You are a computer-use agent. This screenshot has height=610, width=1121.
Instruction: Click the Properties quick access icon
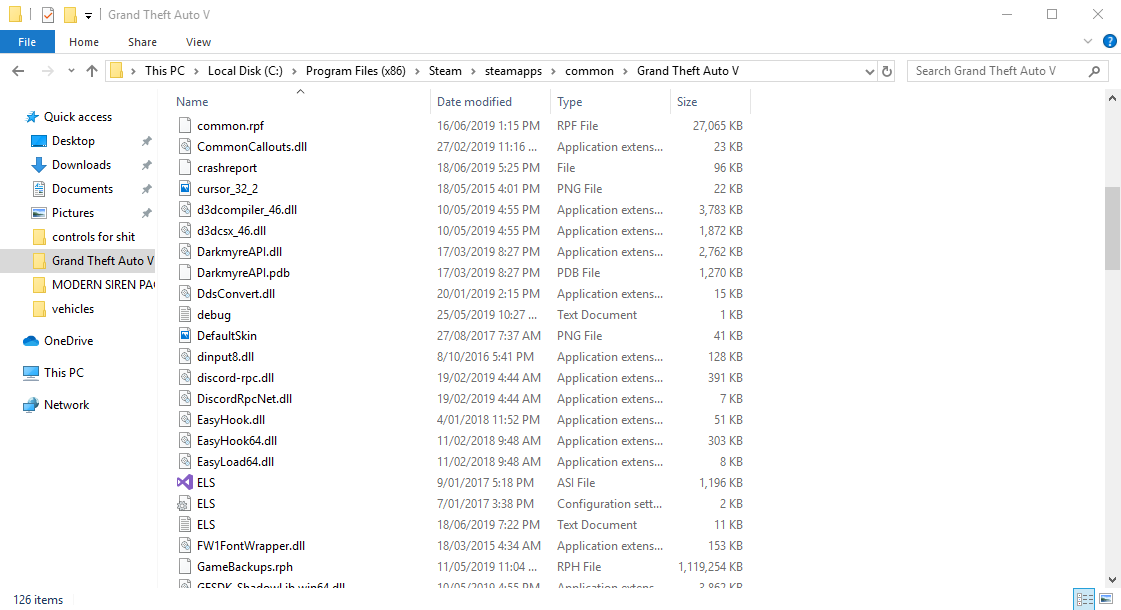47,14
